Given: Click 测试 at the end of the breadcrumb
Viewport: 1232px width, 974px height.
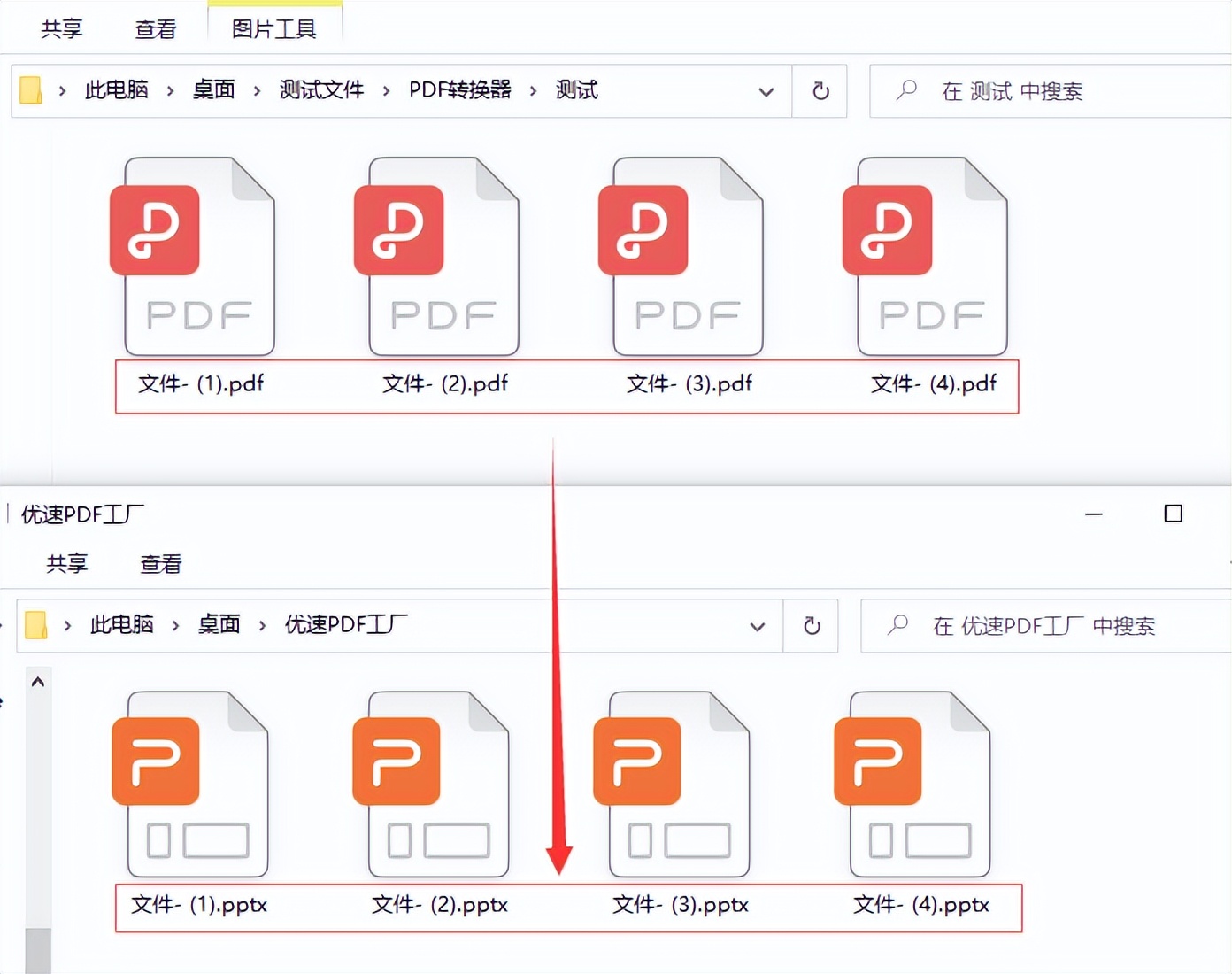Looking at the screenshot, I should pos(577,89).
